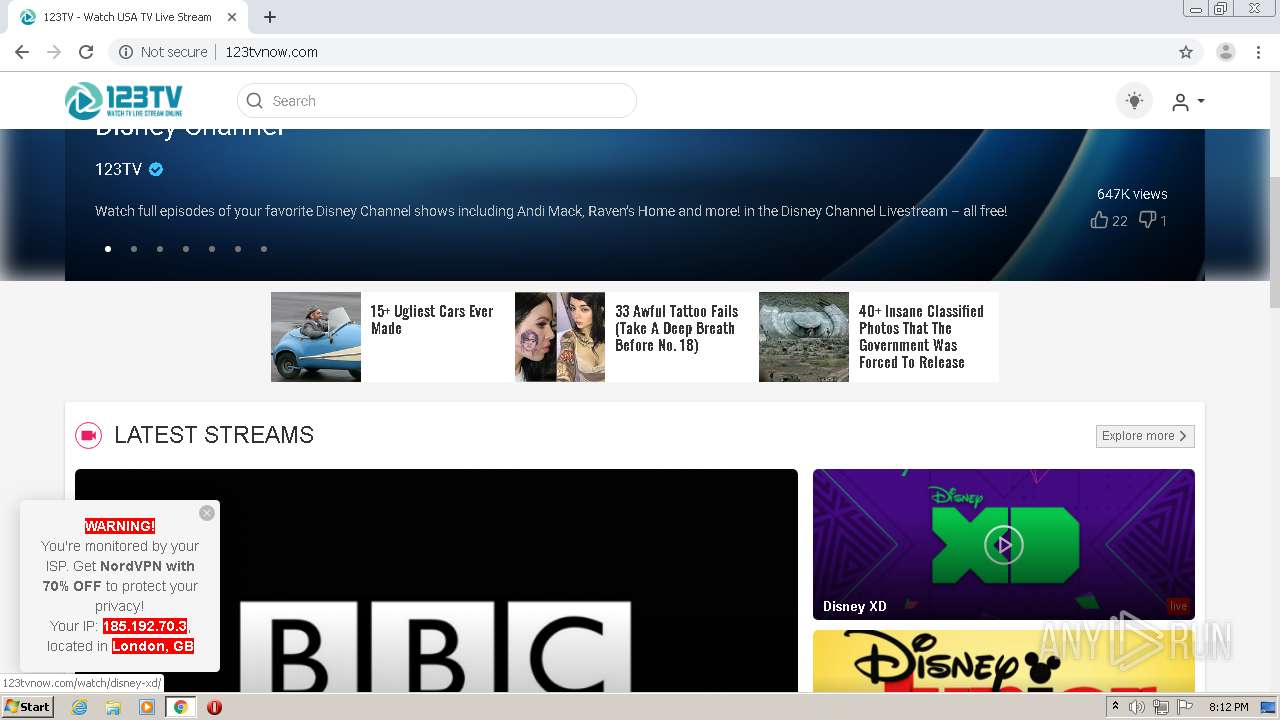Image resolution: width=1280 pixels, height=720 pixels.
Task: Bookmark page with star icon
Action: coord(1186,52)
